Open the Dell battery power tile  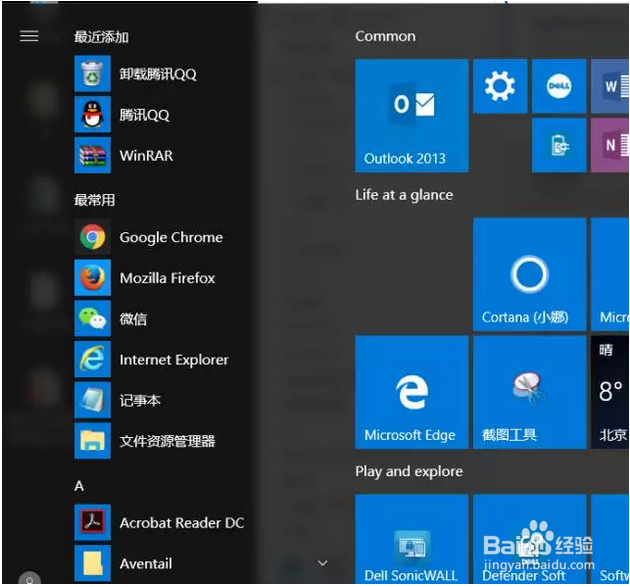coord(559,145)
